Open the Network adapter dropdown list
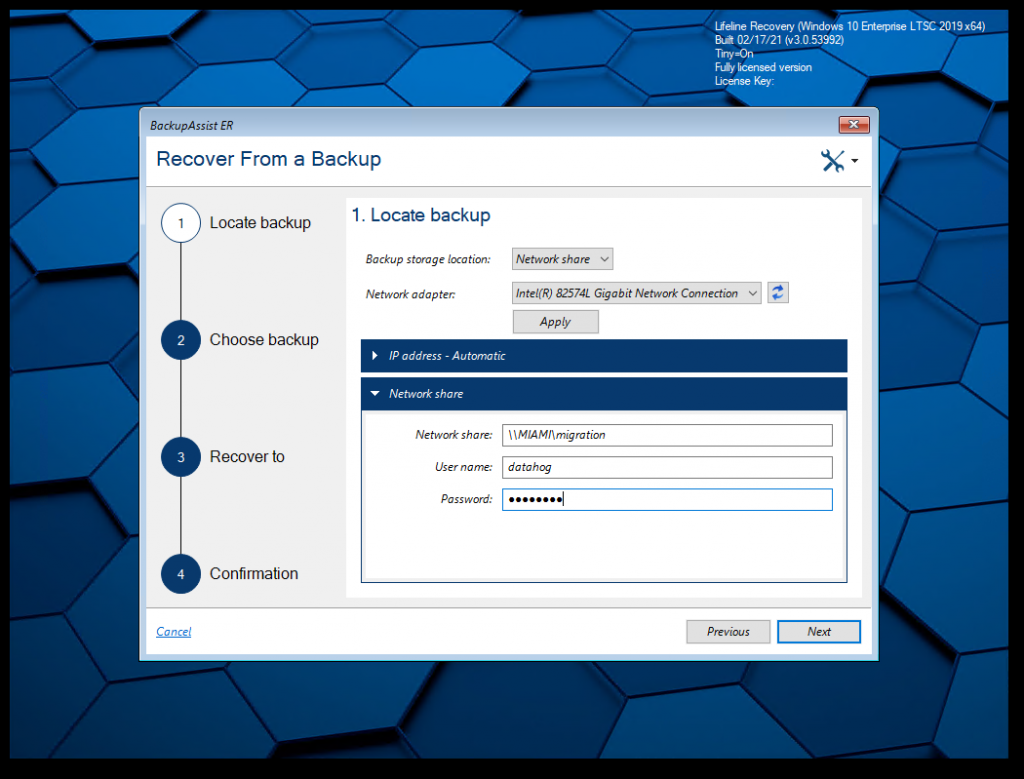This screenshot has height=779, width=1024. pyautogui.click(x=636, y=293)
